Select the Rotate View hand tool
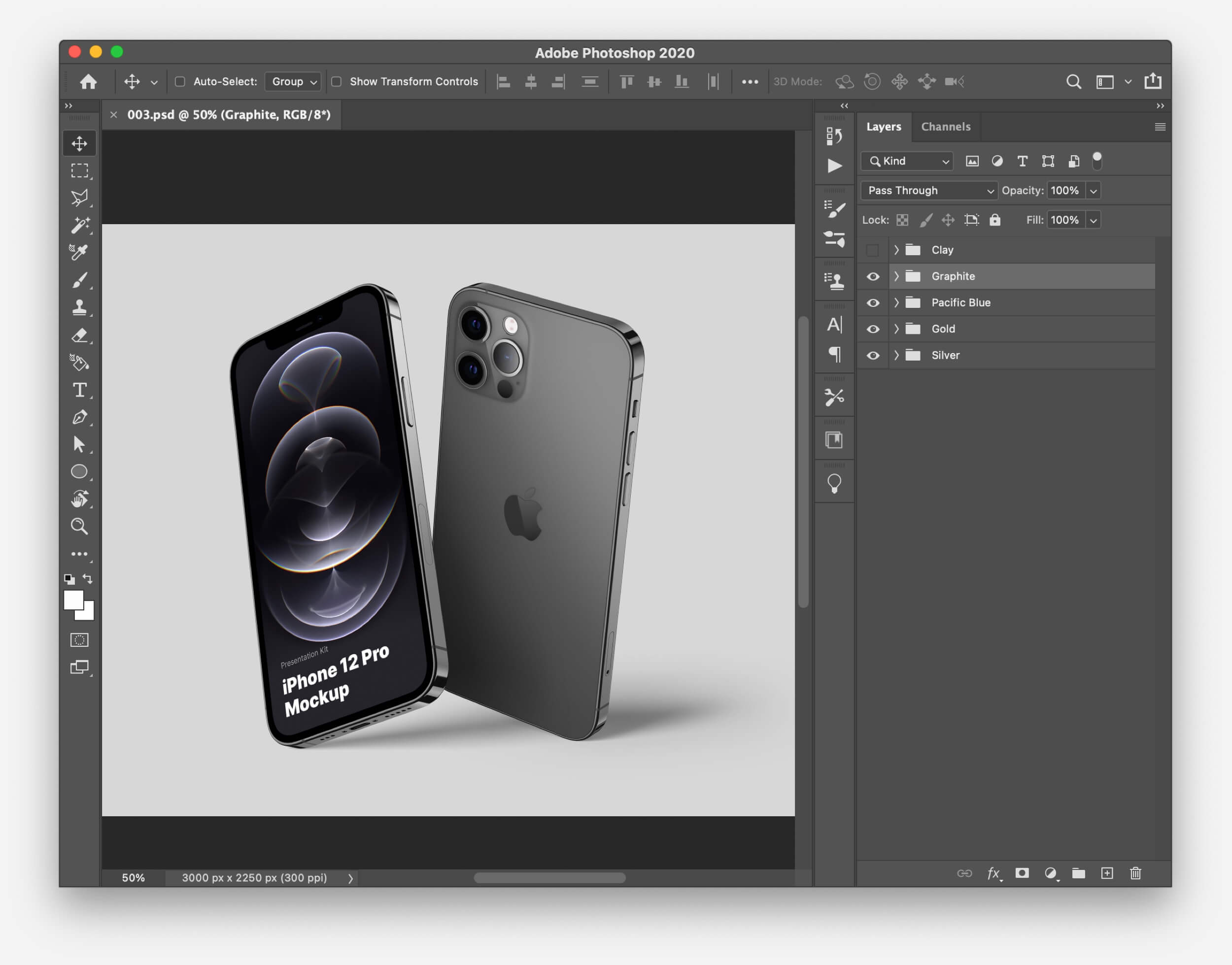The width and height of the screenshot is (1232, 965). 79,499
